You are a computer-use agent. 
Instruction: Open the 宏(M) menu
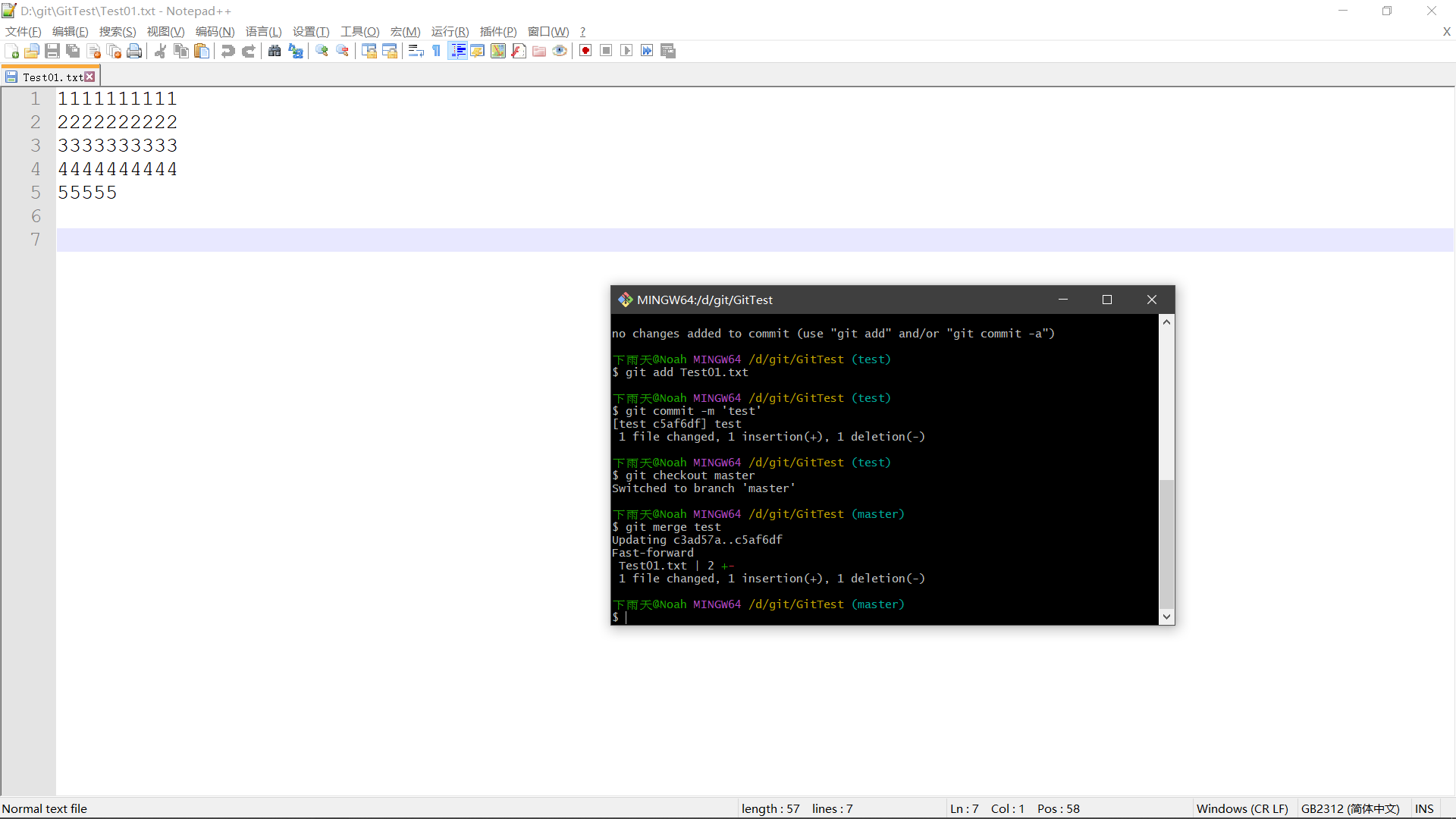pos(405,31)
